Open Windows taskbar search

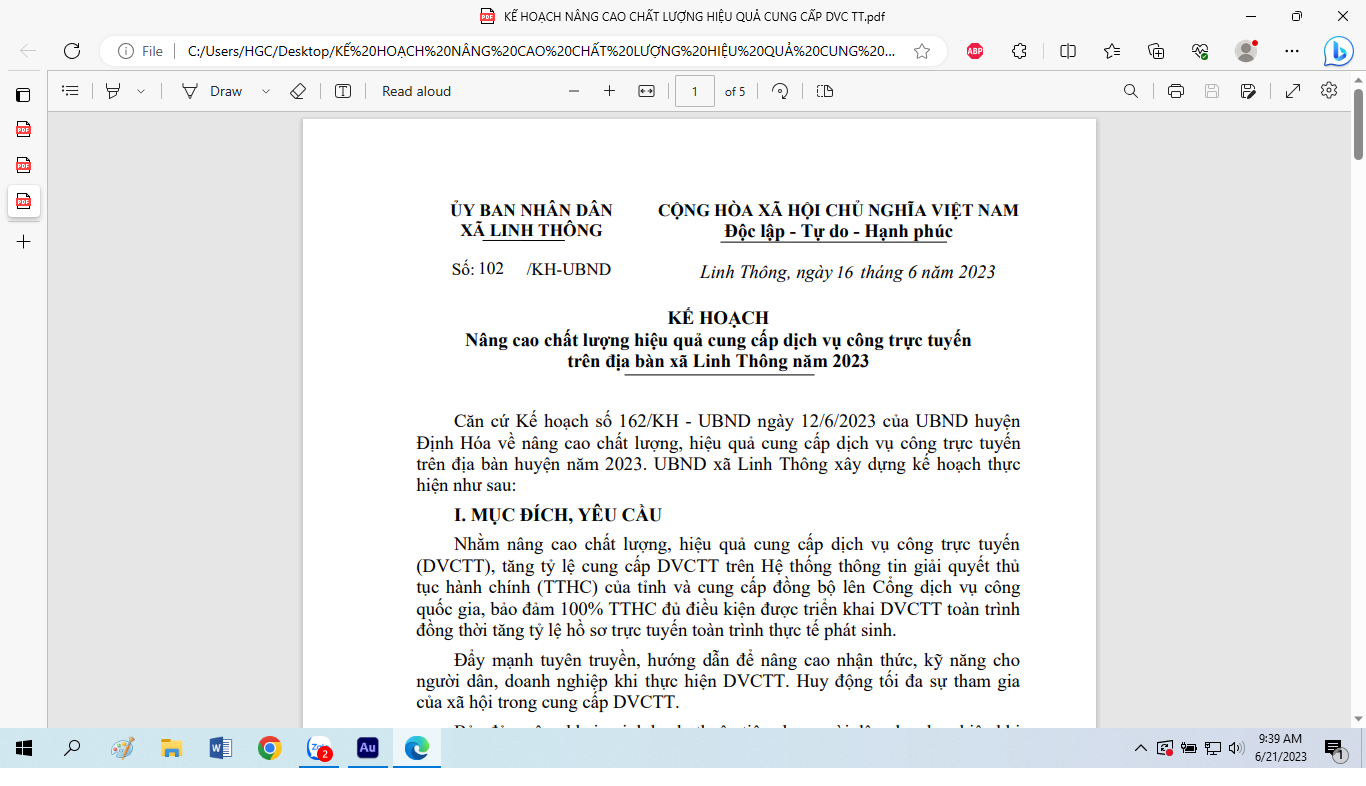point(72,748)
